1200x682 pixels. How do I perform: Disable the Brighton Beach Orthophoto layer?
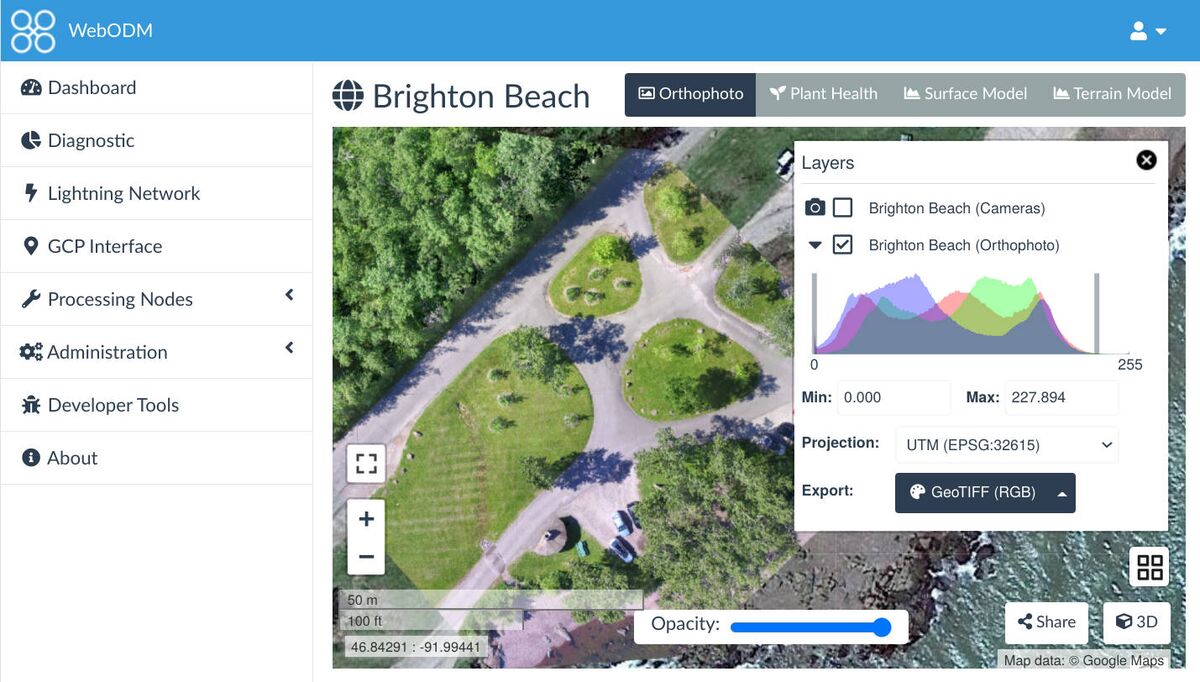tap(843, 245)
